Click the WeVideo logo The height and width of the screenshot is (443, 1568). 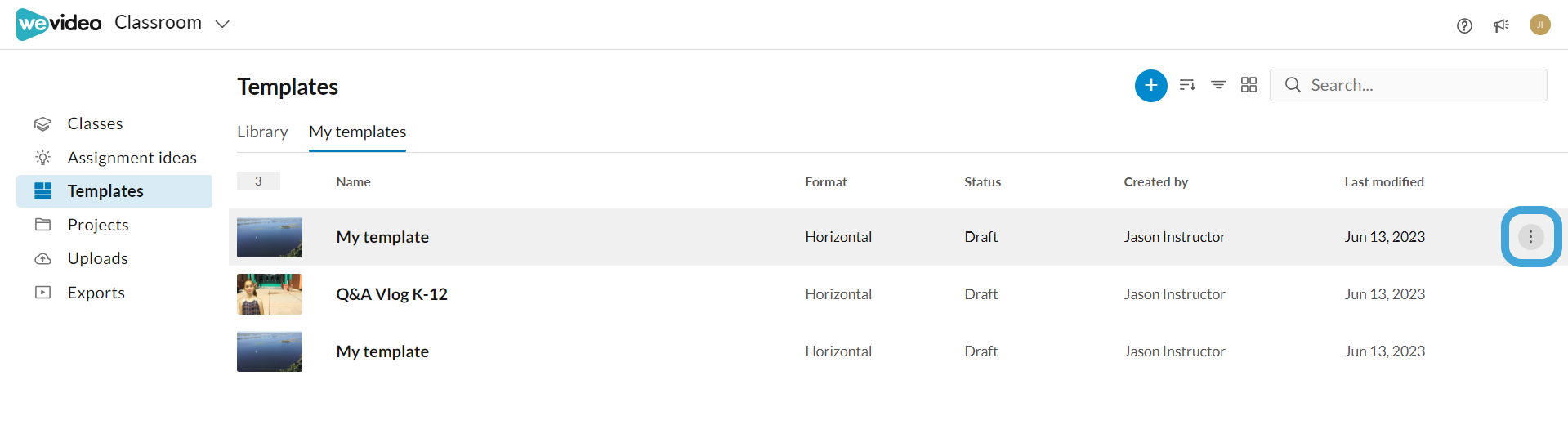click(x=59, y=24)
